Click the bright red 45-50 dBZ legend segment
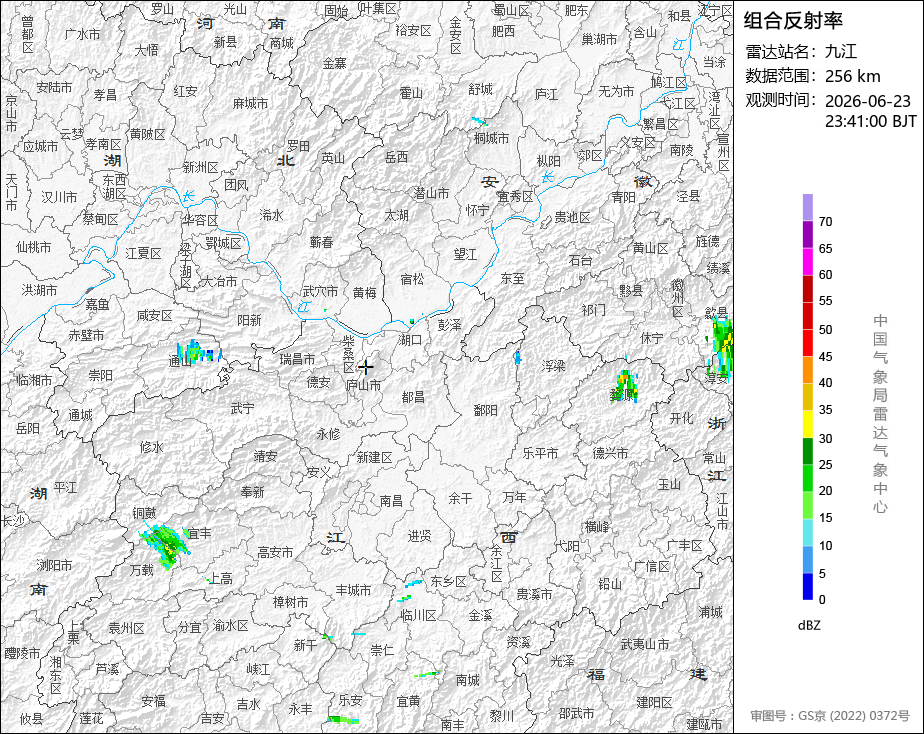 [808, 343]
